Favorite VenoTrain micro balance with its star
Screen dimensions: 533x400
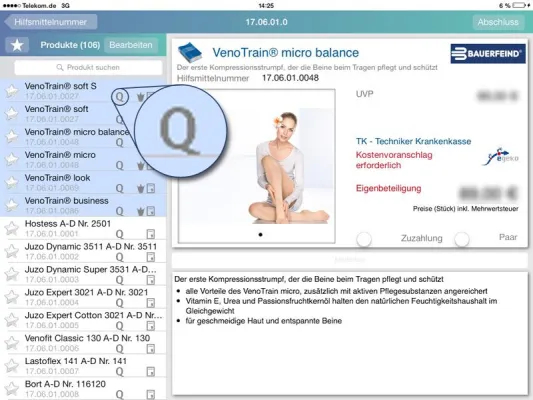pos(12,137)
